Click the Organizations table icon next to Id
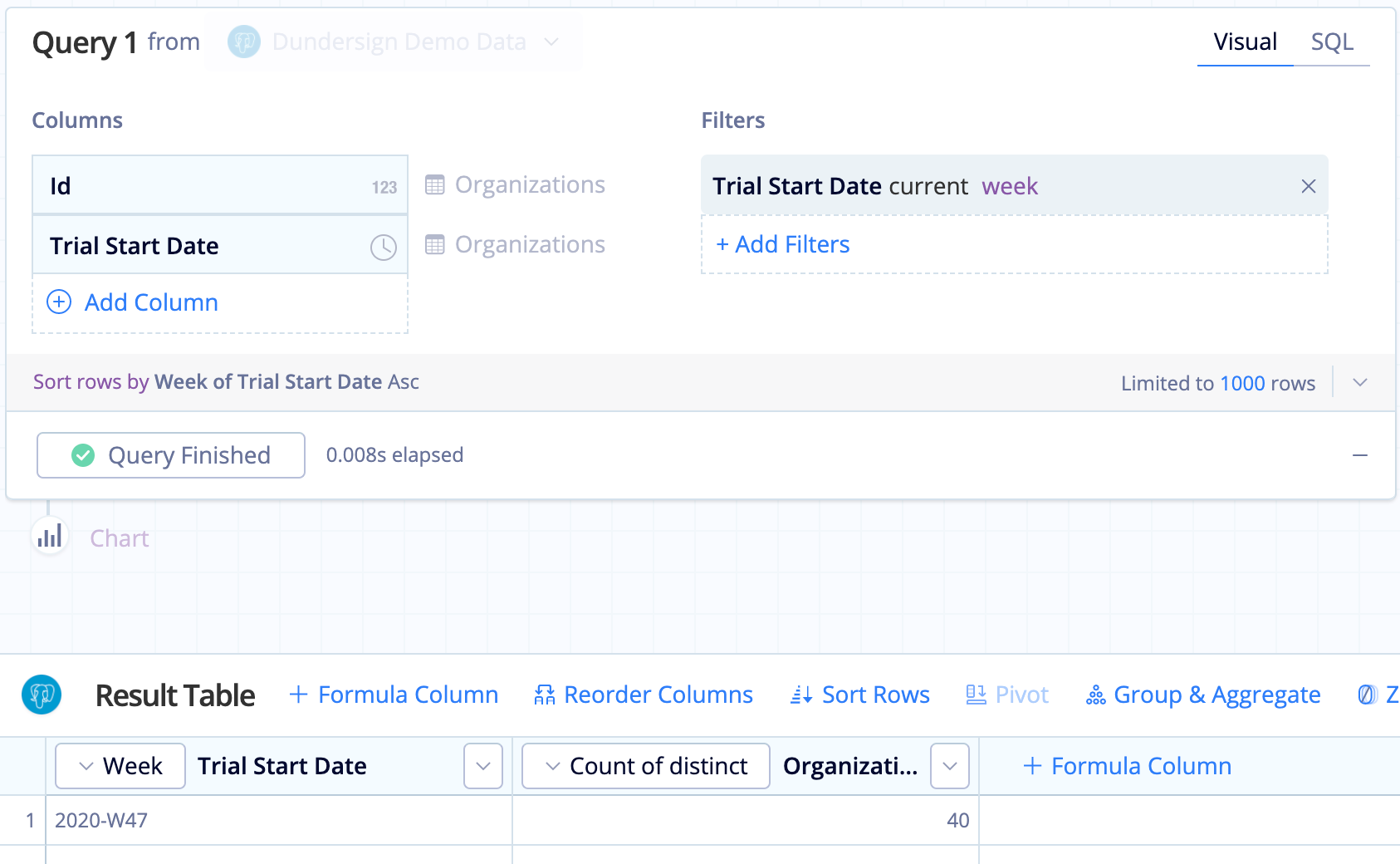Screen dimensions: 1400x864 click(x=435, y=184)
